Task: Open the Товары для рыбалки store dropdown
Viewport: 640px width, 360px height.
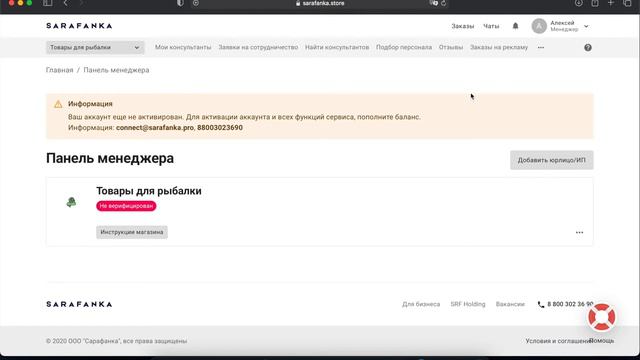Action: (95, 47)
